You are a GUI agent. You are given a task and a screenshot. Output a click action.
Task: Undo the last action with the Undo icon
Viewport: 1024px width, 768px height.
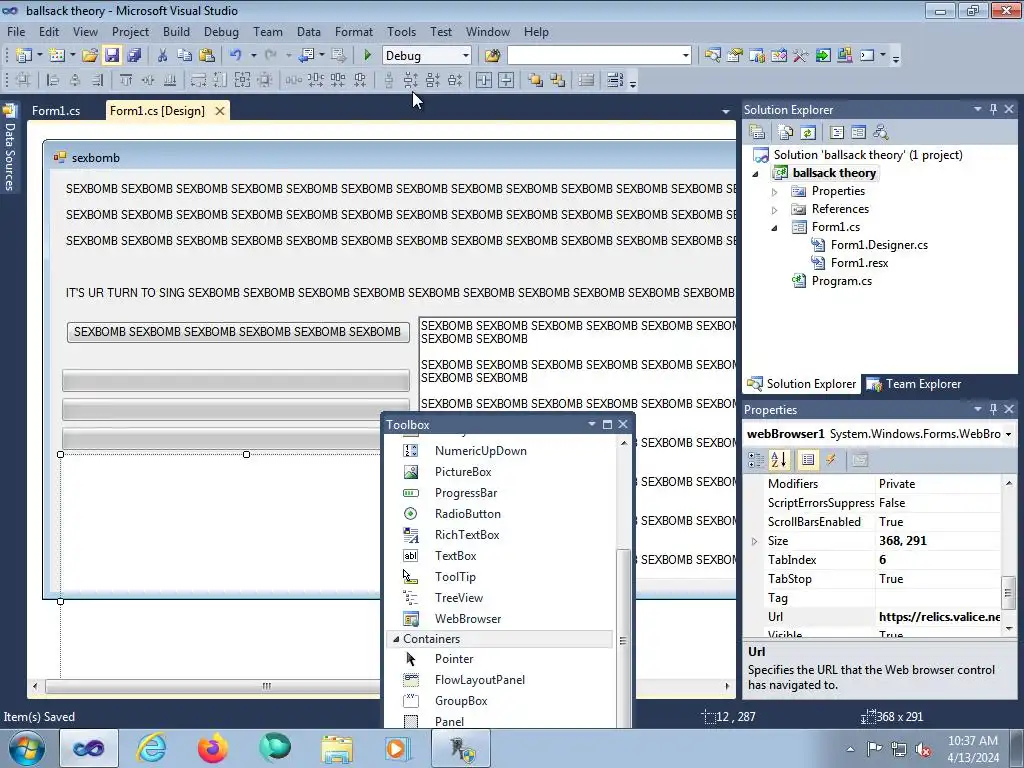[x=236, y=56]
